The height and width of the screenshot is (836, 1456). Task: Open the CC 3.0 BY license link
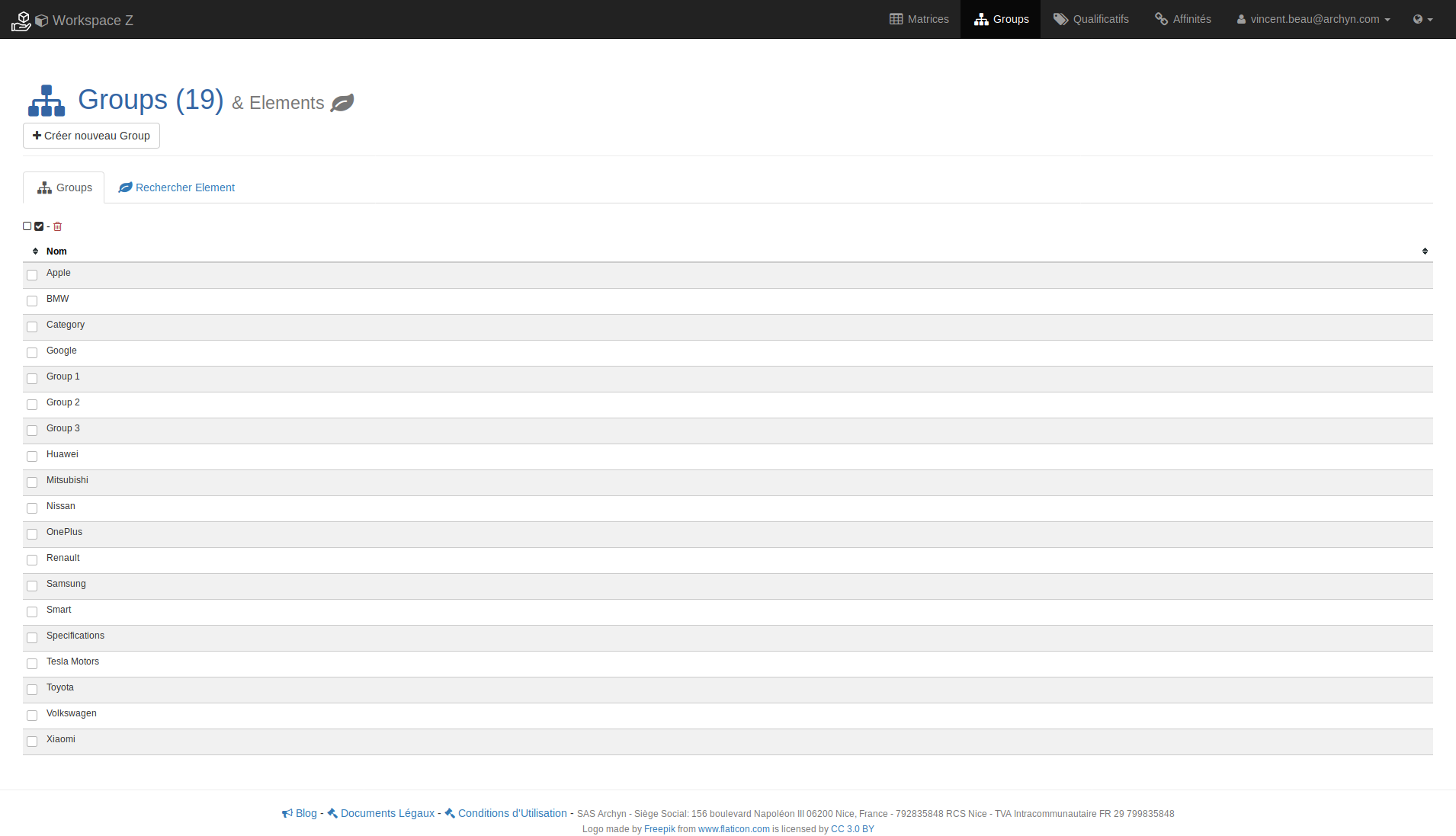click(852, 829)
